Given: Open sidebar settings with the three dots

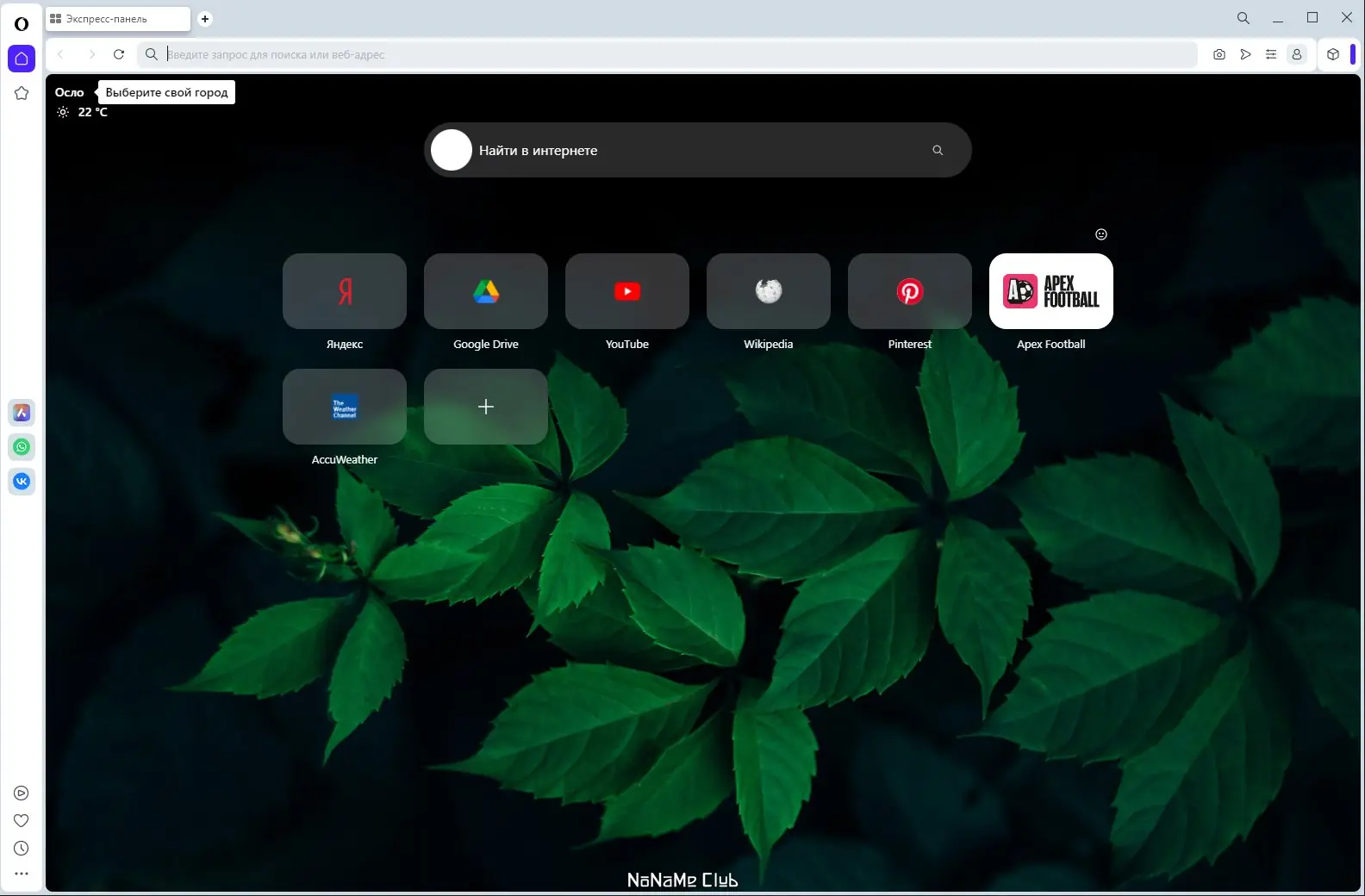Looking at the screenshot, I should [22, 874].
